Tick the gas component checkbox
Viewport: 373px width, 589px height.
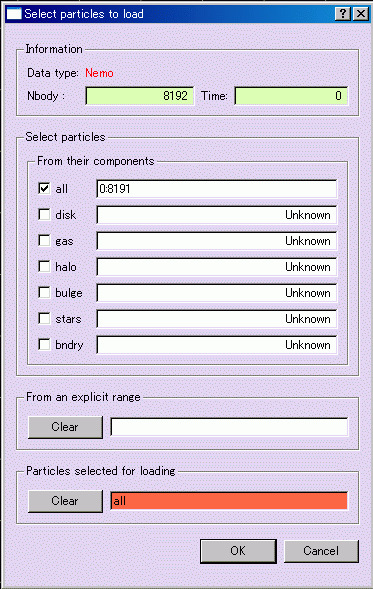tap(44, 240)
